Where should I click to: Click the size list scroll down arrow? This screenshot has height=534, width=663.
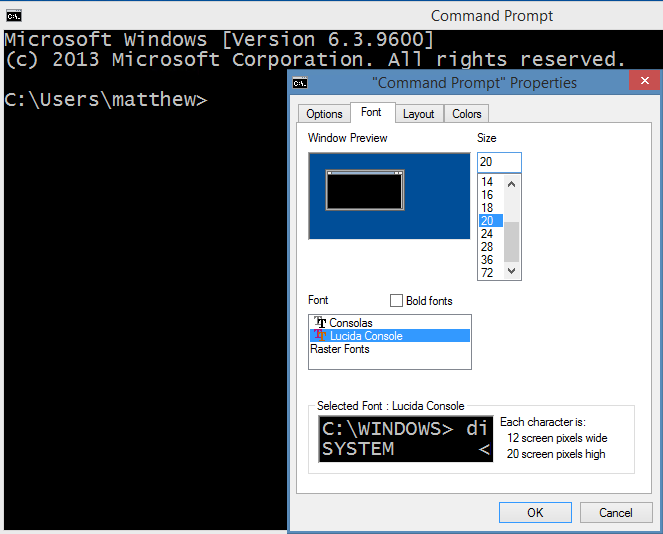512,271
